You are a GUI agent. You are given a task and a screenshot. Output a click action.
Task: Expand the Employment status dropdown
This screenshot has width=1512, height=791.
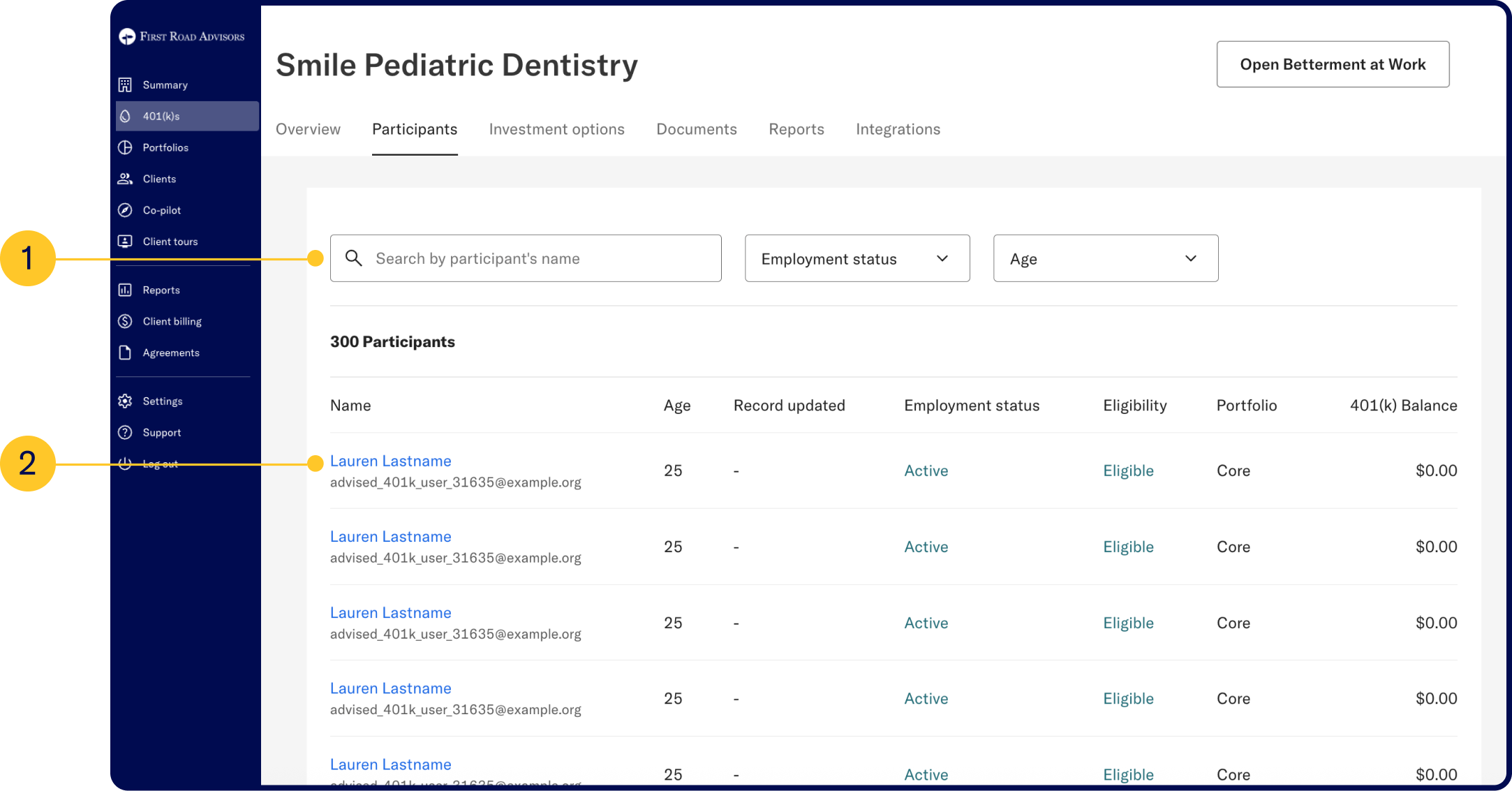point(857,258)
